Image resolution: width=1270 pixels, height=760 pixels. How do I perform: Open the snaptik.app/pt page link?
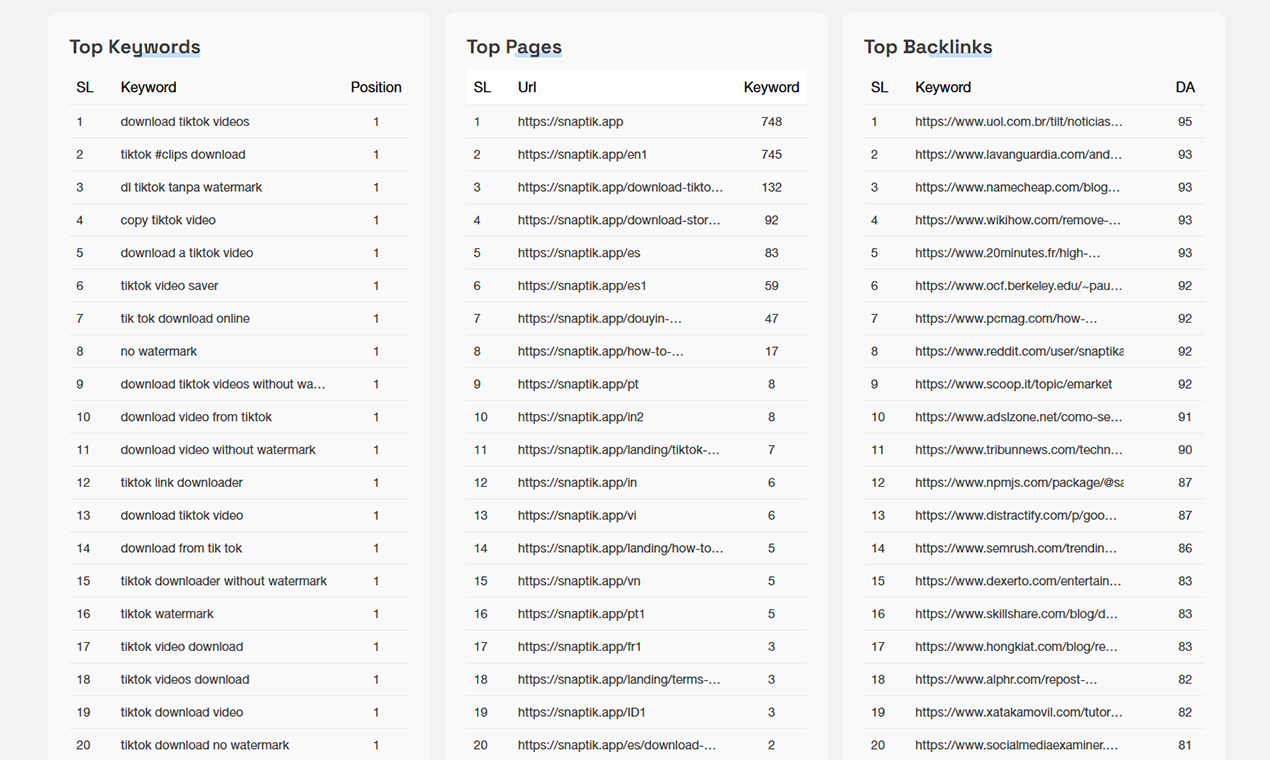pos(578,384)
